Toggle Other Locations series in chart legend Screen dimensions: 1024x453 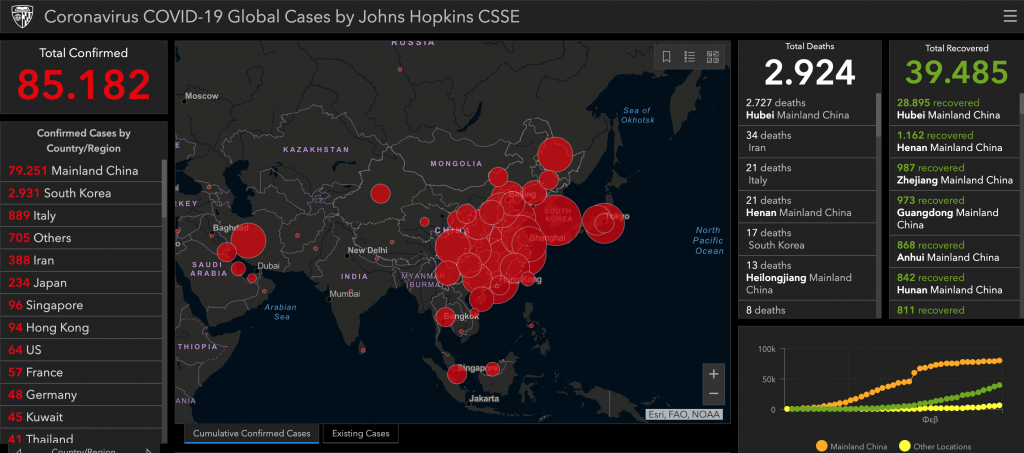tap(934, 446)
